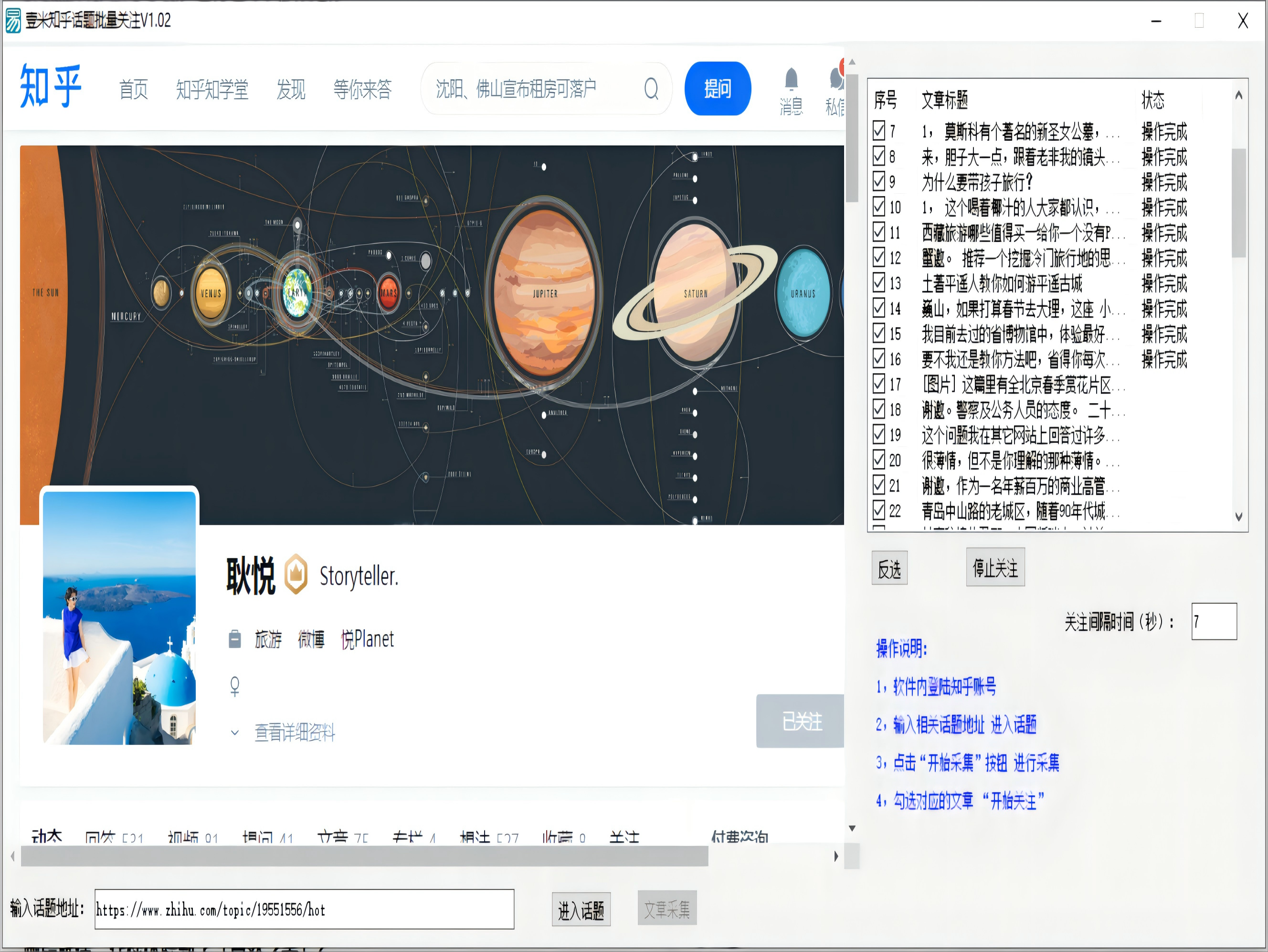Click the search magnifier icon
Screen dimensions: 1268x952
(x=651, y=88)
